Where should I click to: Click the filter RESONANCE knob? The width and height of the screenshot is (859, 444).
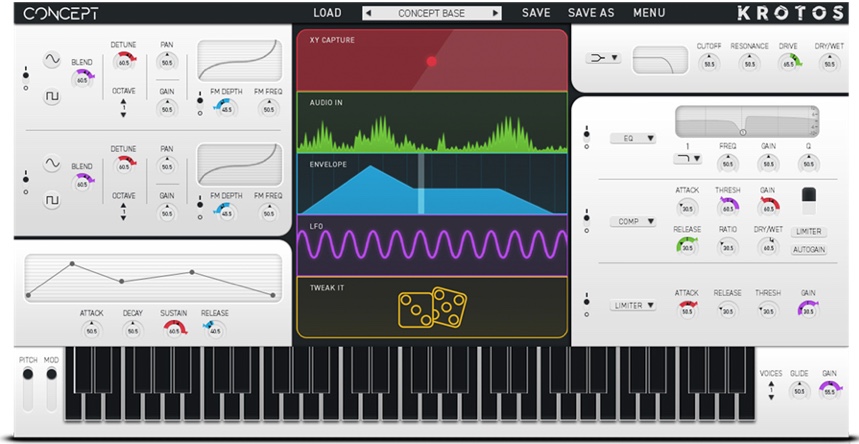tap(749, 64)
